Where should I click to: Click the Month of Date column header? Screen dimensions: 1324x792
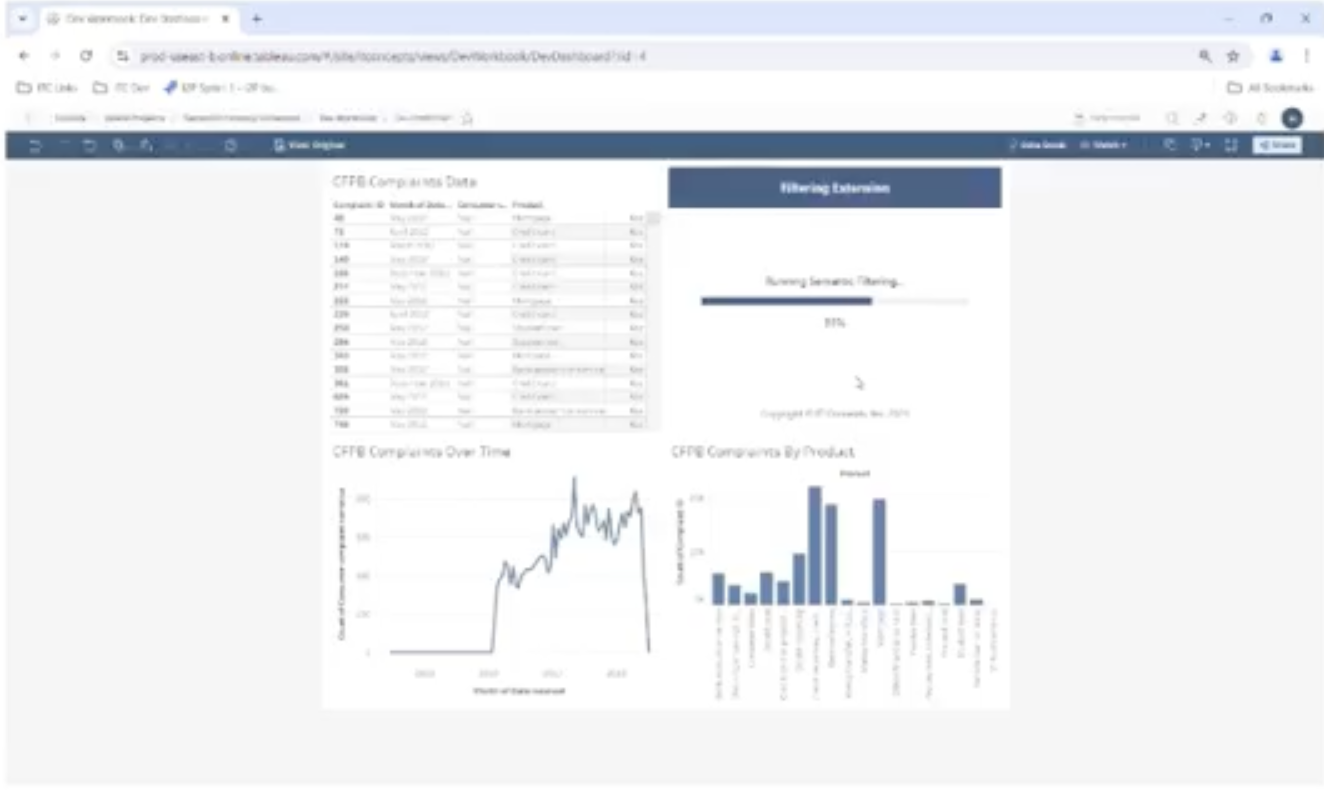click(420, 204)
